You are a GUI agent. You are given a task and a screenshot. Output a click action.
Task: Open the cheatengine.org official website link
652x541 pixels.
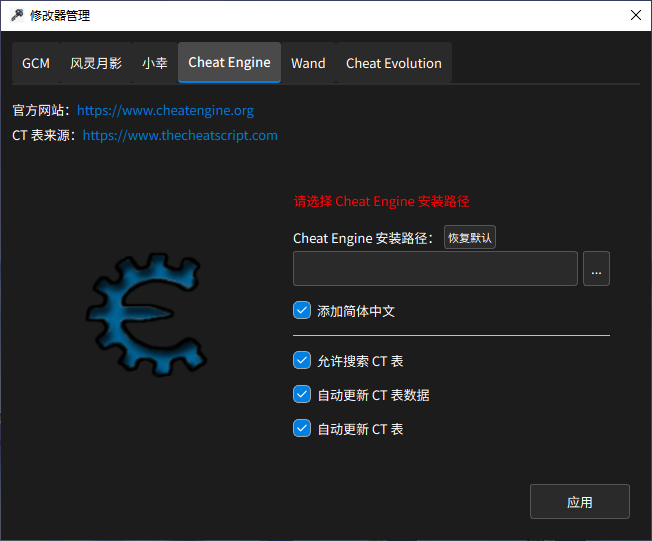point(165,110)
